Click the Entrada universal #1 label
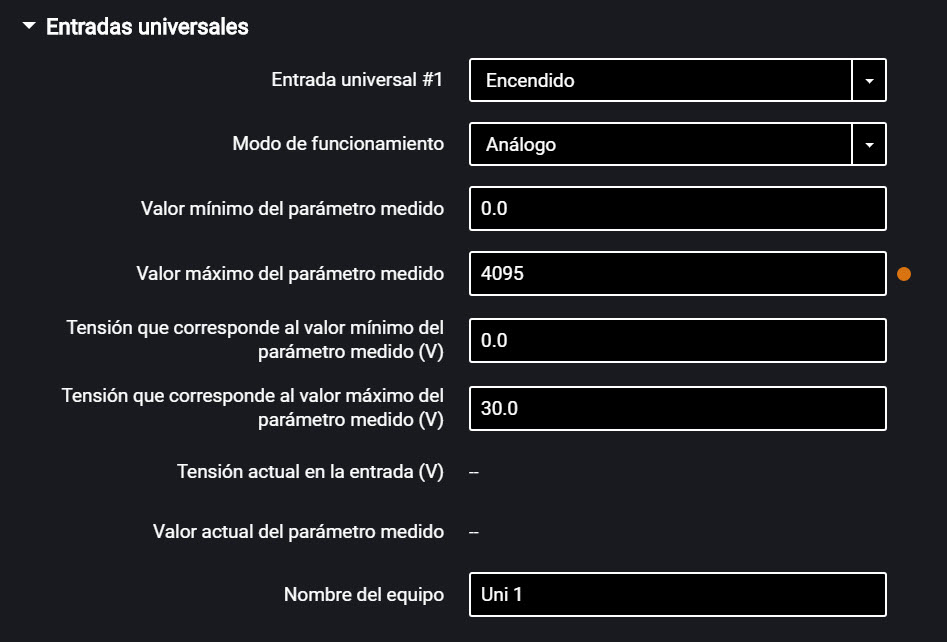The width and height of the screenshot is (947, 642). (x=357, y=80)
